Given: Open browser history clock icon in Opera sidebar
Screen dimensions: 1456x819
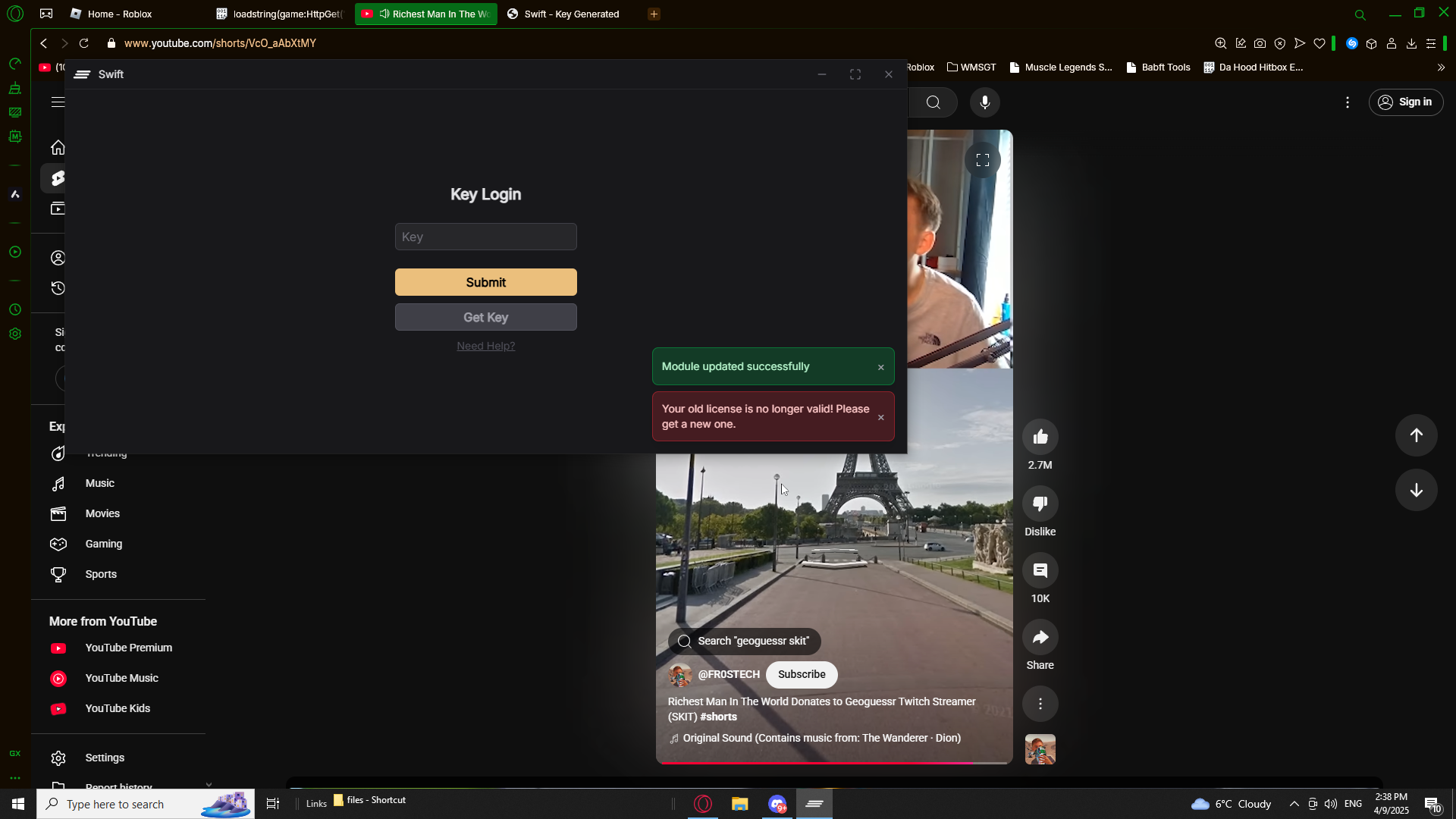Looking at the screenshot, I should click(x=15, y=309).
